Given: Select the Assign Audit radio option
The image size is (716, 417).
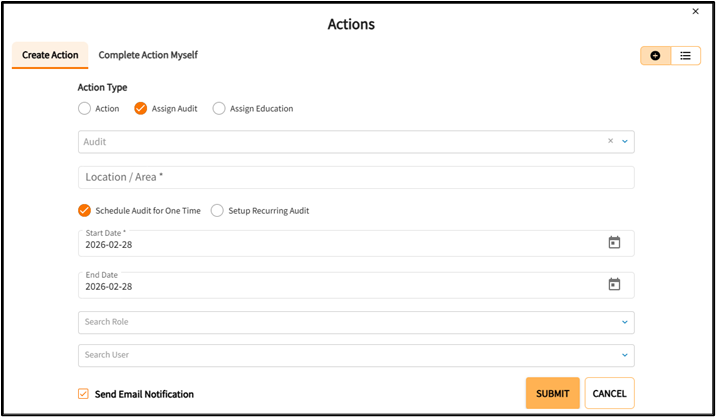Looking at the screenshot, I should (141, 108).
